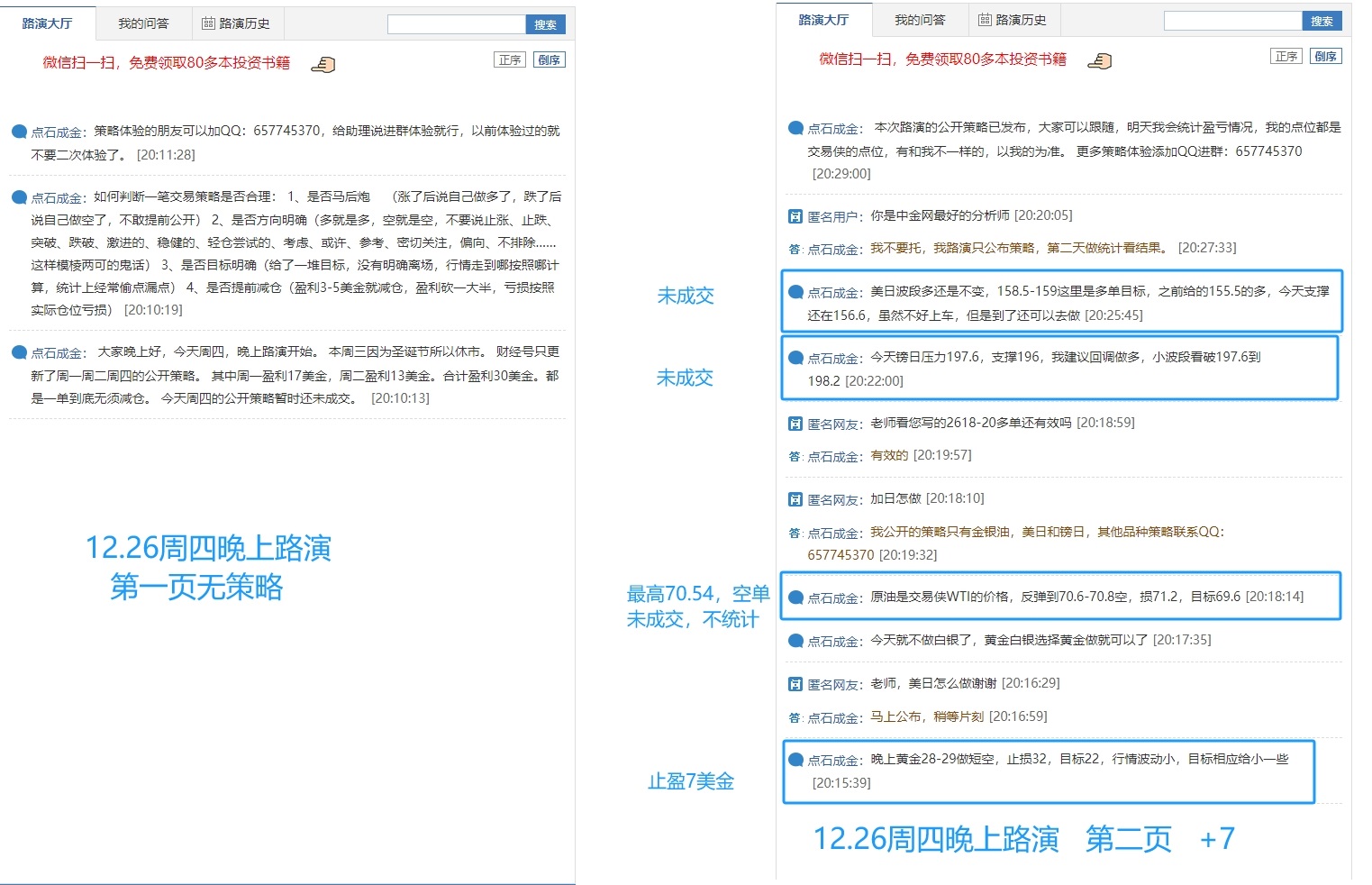Click calendar icon on right panel's 路演历史 tab
This screenshot has height=885, width=1372.
(985, 20)
